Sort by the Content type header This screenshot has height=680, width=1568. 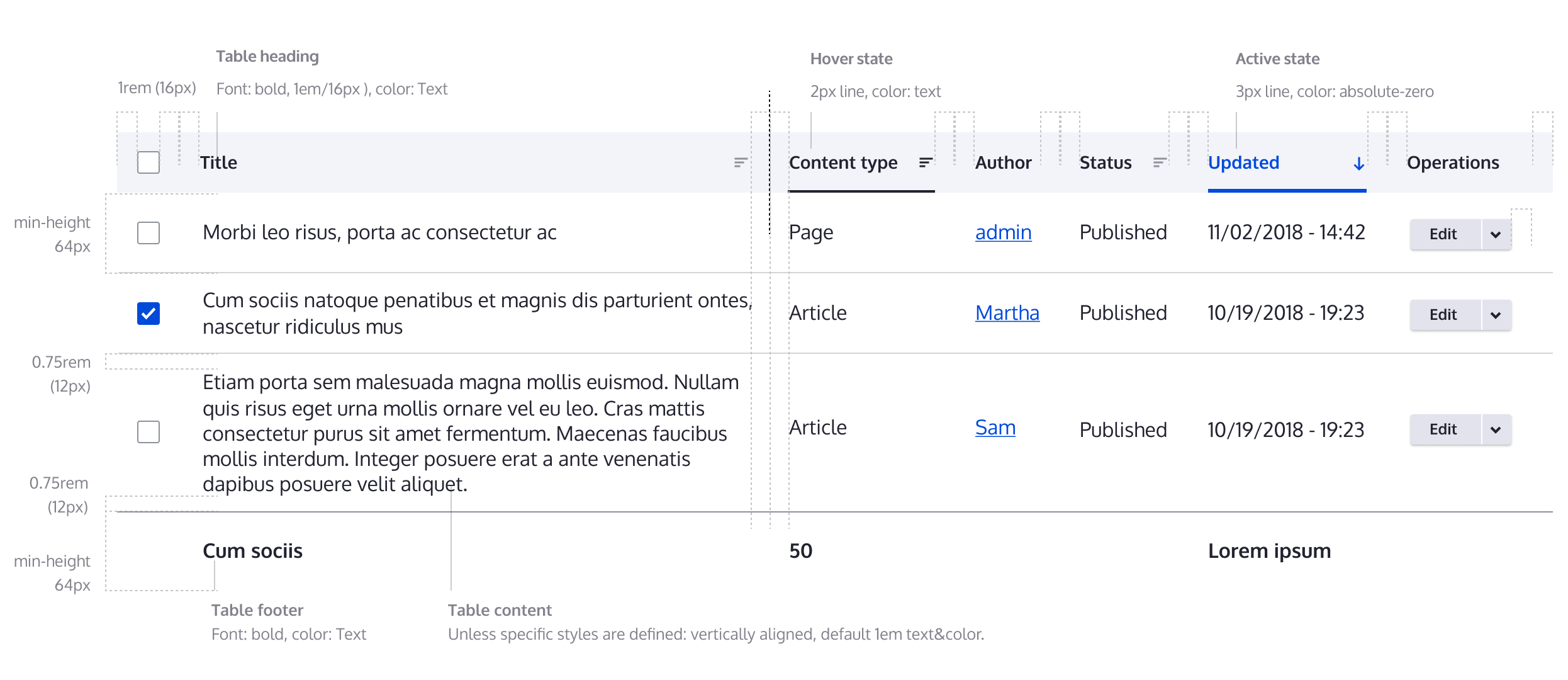pos(843,162)
